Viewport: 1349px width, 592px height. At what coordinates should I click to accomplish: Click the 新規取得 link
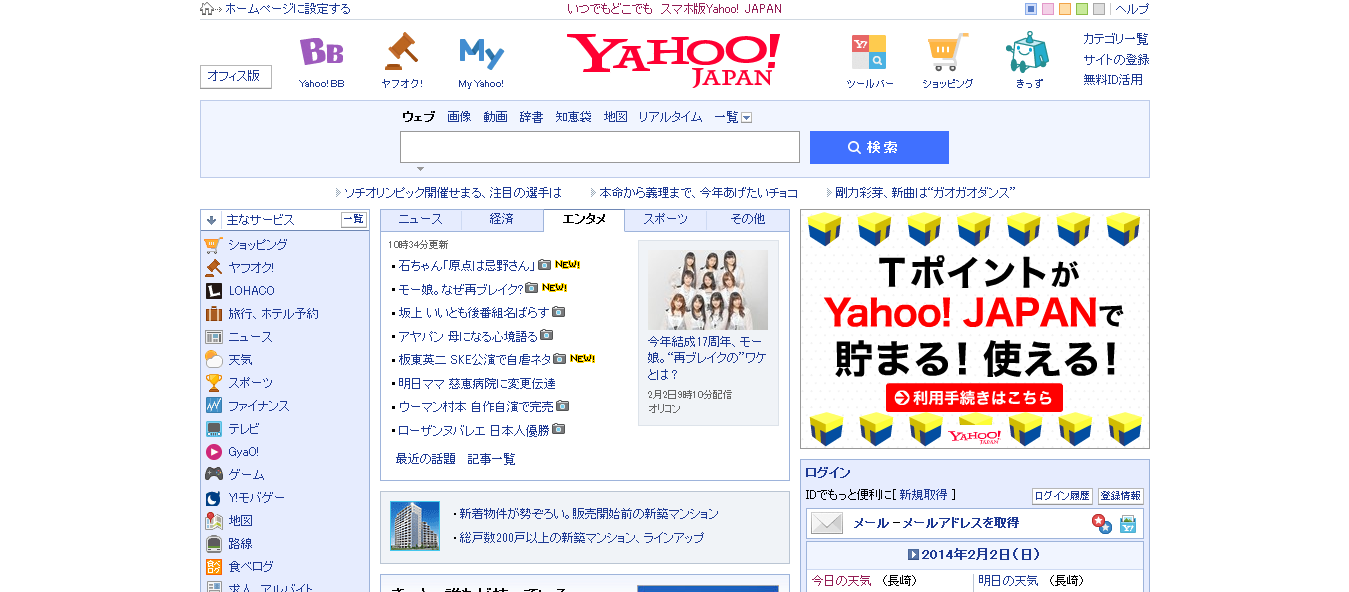(923, 495)
